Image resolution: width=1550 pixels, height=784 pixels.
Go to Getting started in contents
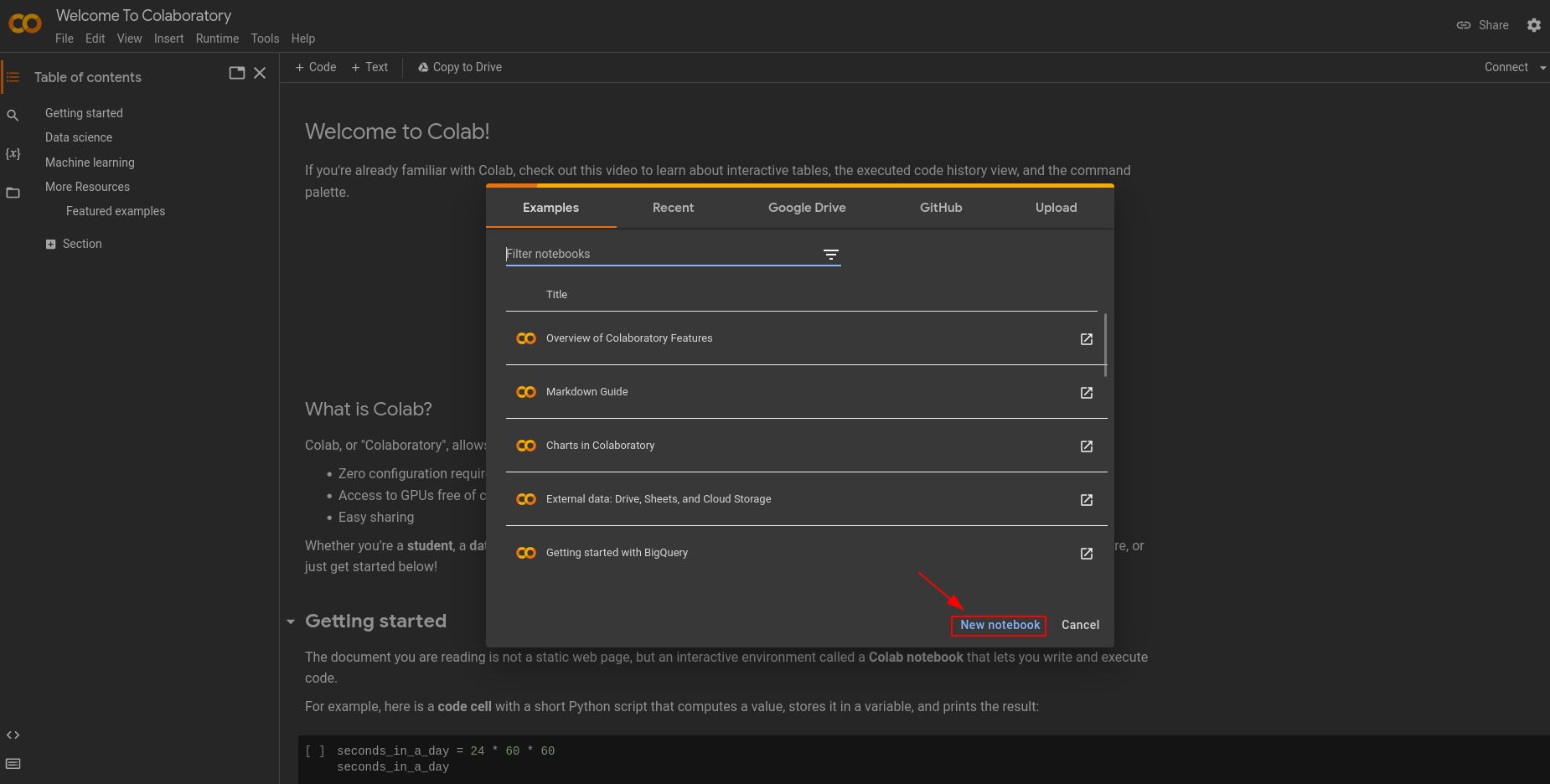(84, 113)
